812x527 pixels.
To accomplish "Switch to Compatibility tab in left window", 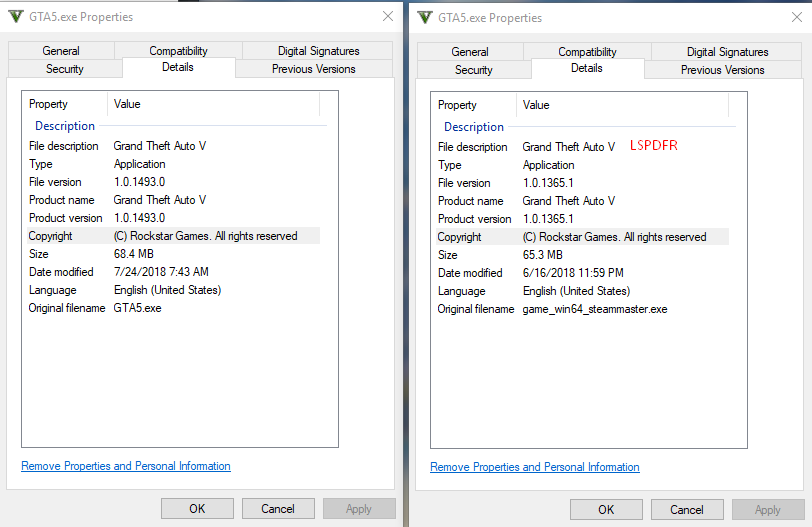I will coord(178,51).
